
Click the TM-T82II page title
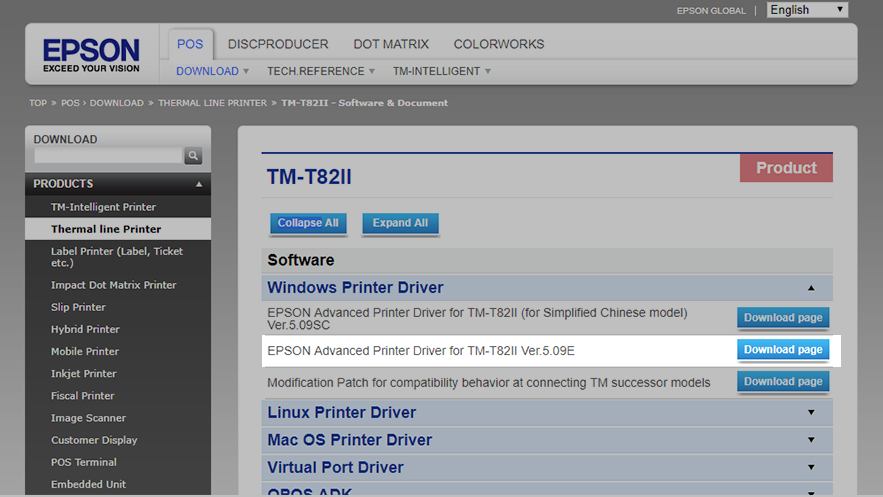pos(309,177)
